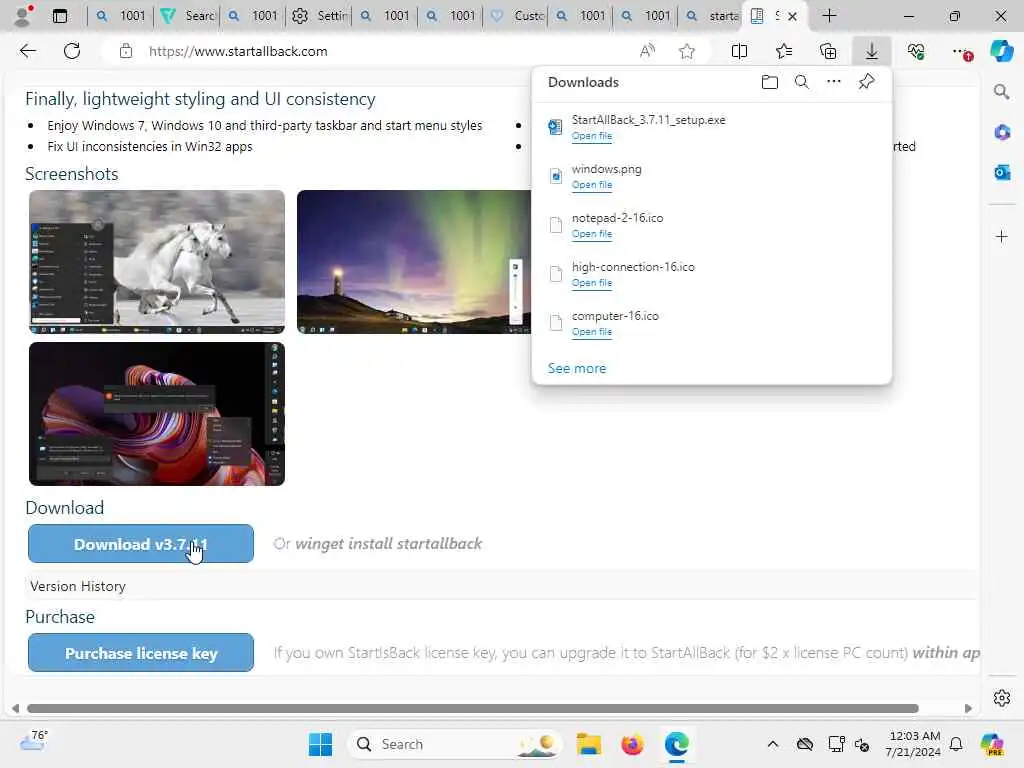Open split screen view icon
The image size is (1024, 768).
pos(739,51)
